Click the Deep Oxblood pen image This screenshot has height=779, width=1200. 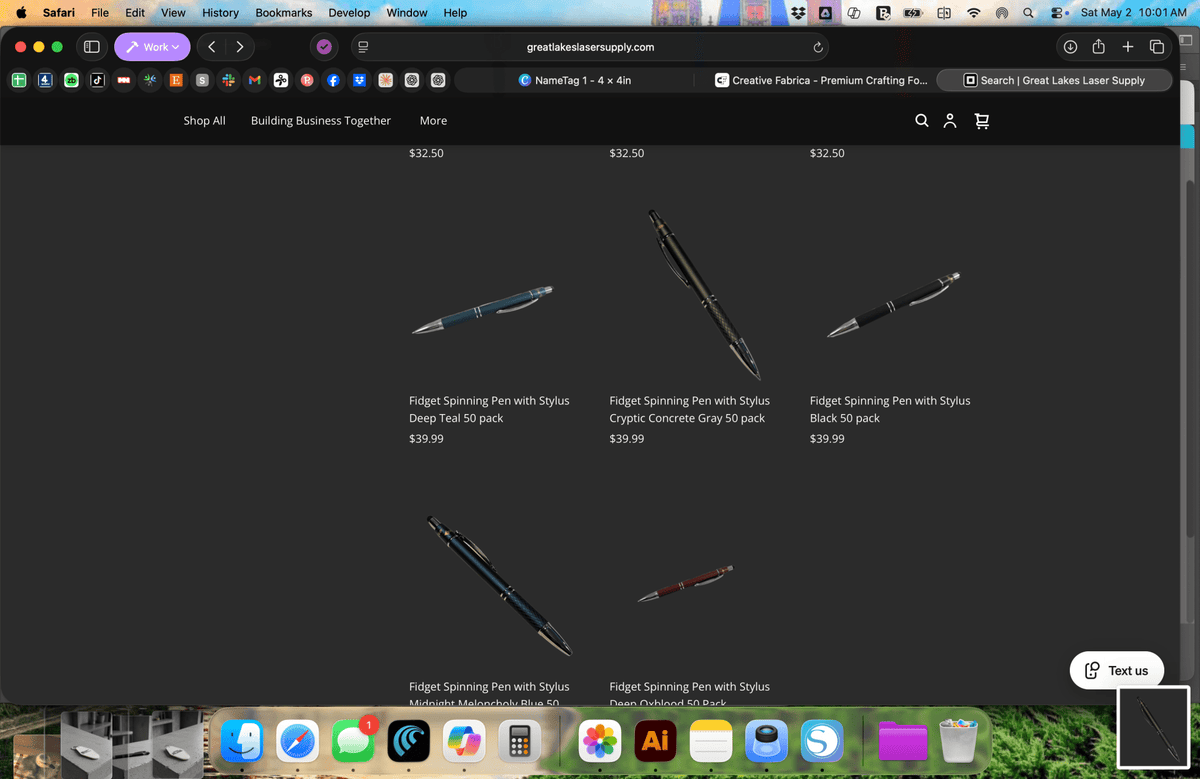click(685, 583)
